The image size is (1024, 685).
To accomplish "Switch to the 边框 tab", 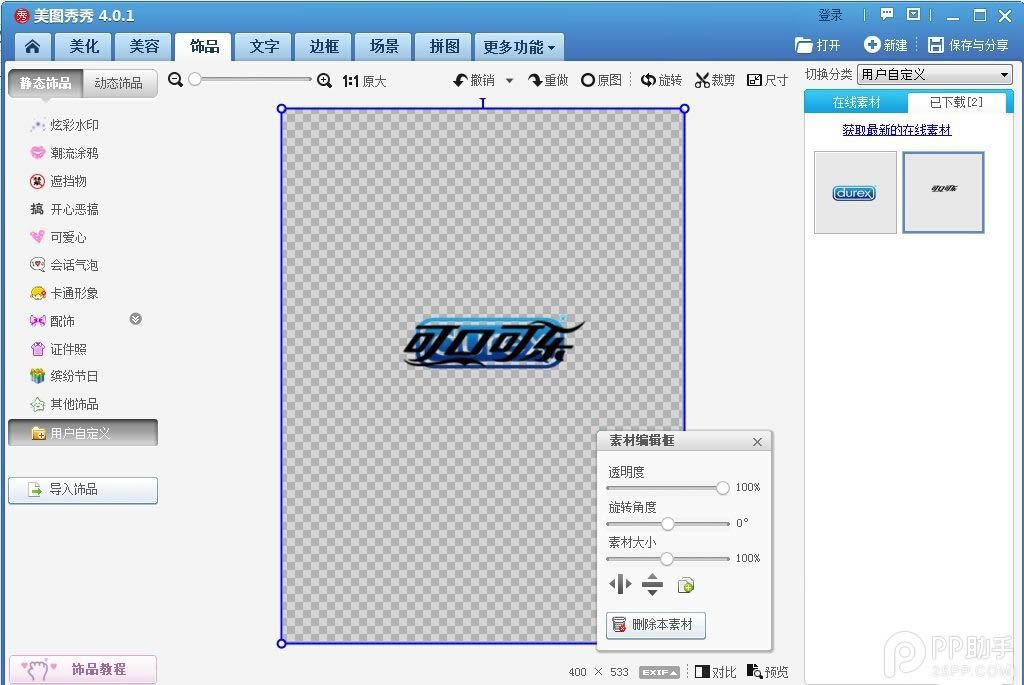I will [x=324, y=46].
